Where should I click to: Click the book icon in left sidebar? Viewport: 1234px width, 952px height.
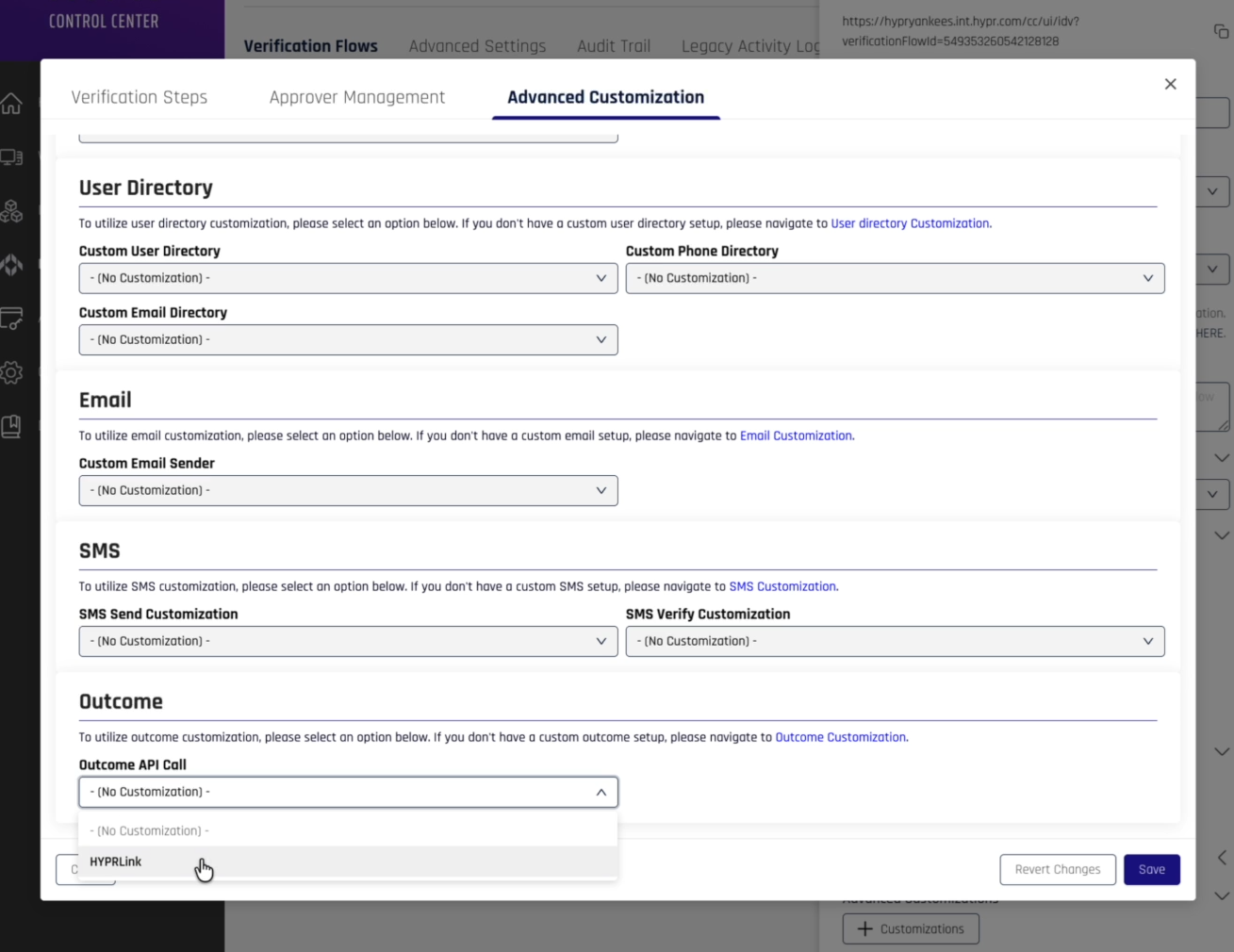[x=12, y=426]
